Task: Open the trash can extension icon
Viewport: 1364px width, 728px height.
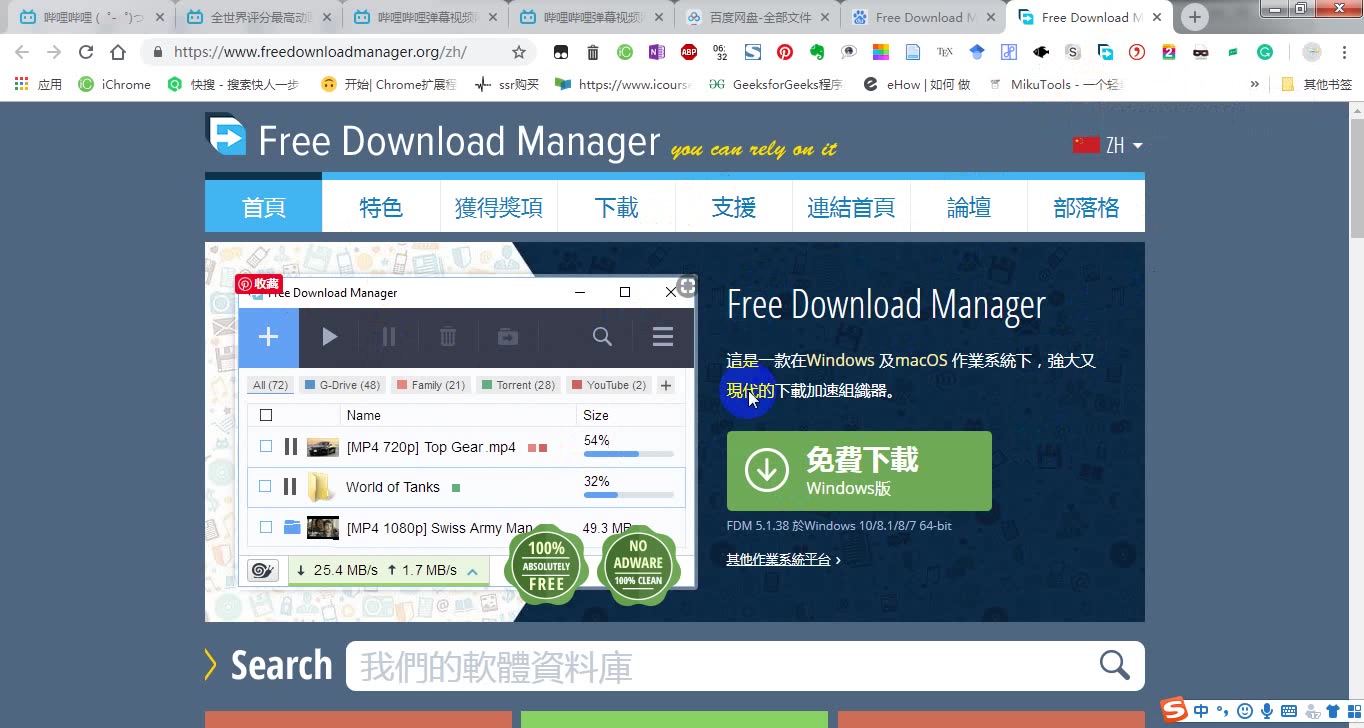Action: pyautogui.click(x=592, y=52)
